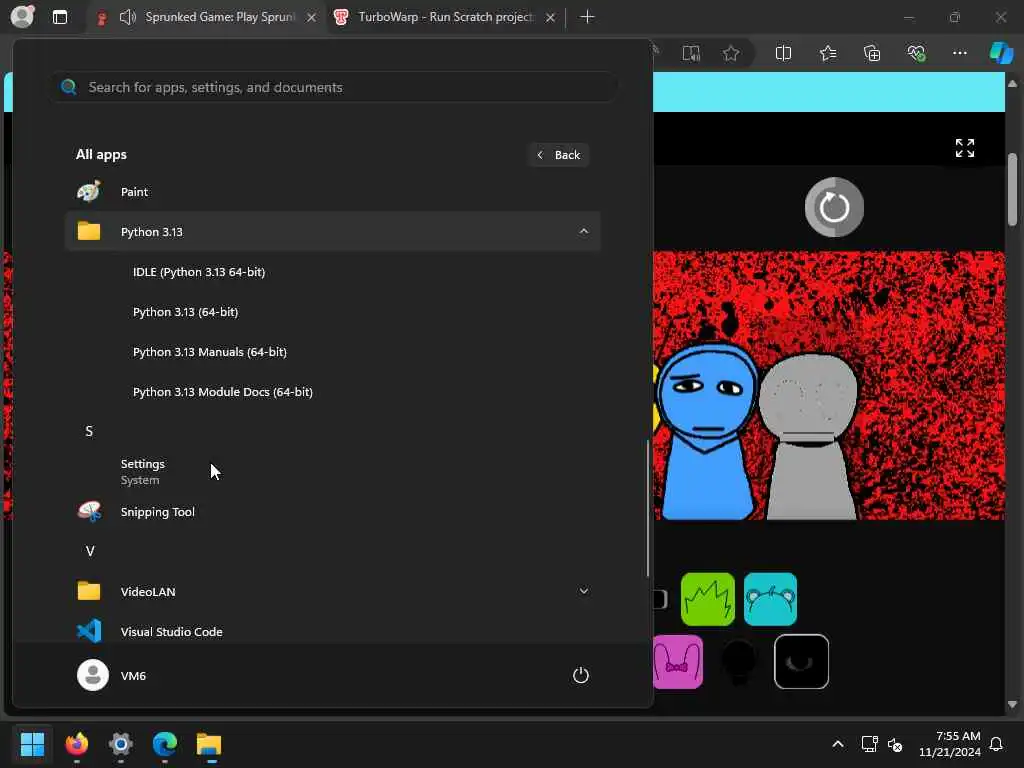Click the page scrollbar down arrow
1024x768 pixels.
coord(1012,704)
